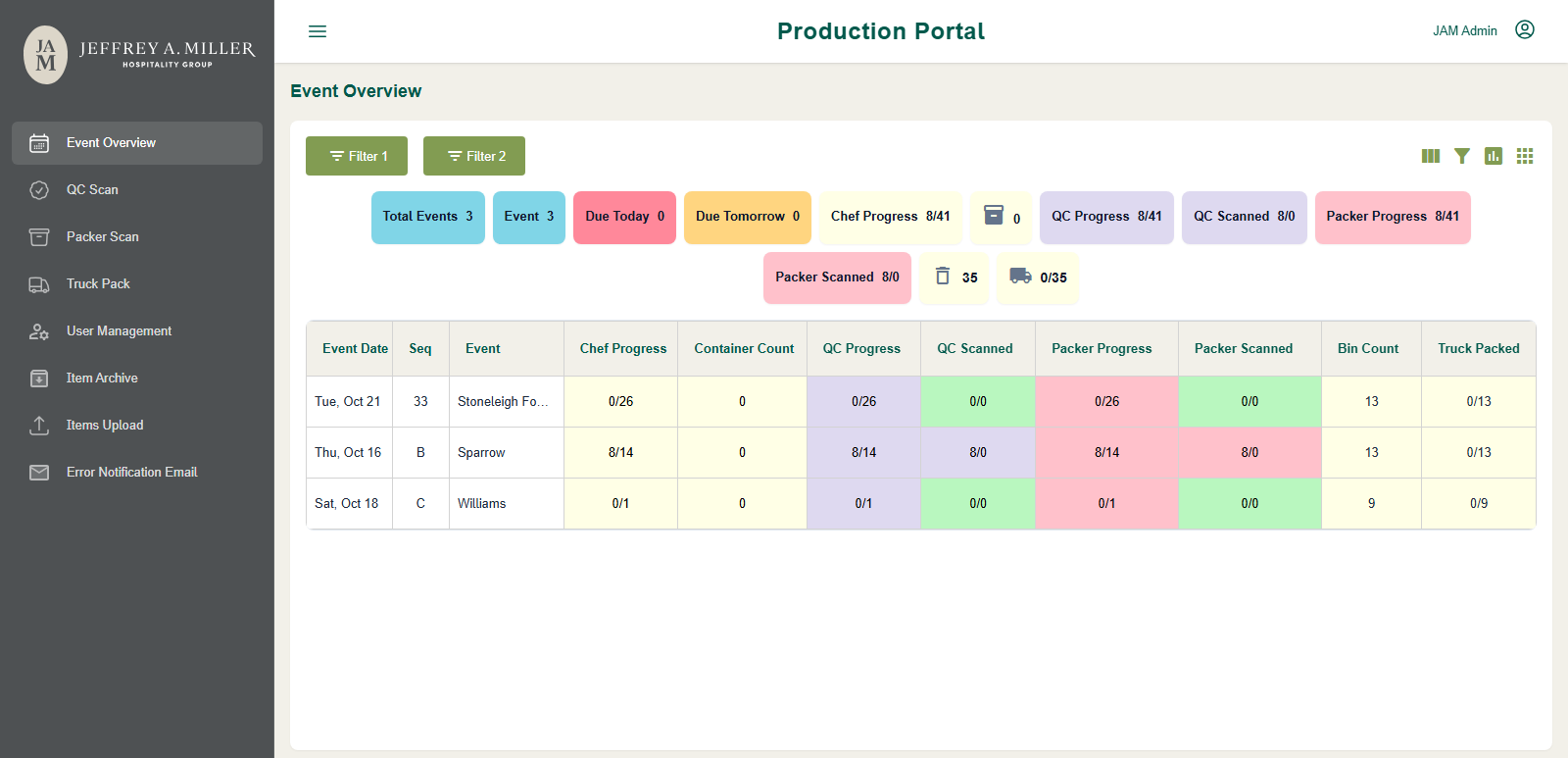Image resolution: width=1568 pixels, height=758 pixels.
Task: Sort by Event Date column header
Action: tap(355, 348)
